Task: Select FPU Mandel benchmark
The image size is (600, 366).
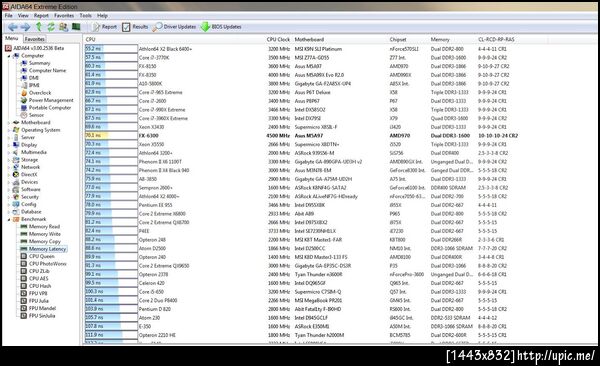Action: (x=38, y=308)
